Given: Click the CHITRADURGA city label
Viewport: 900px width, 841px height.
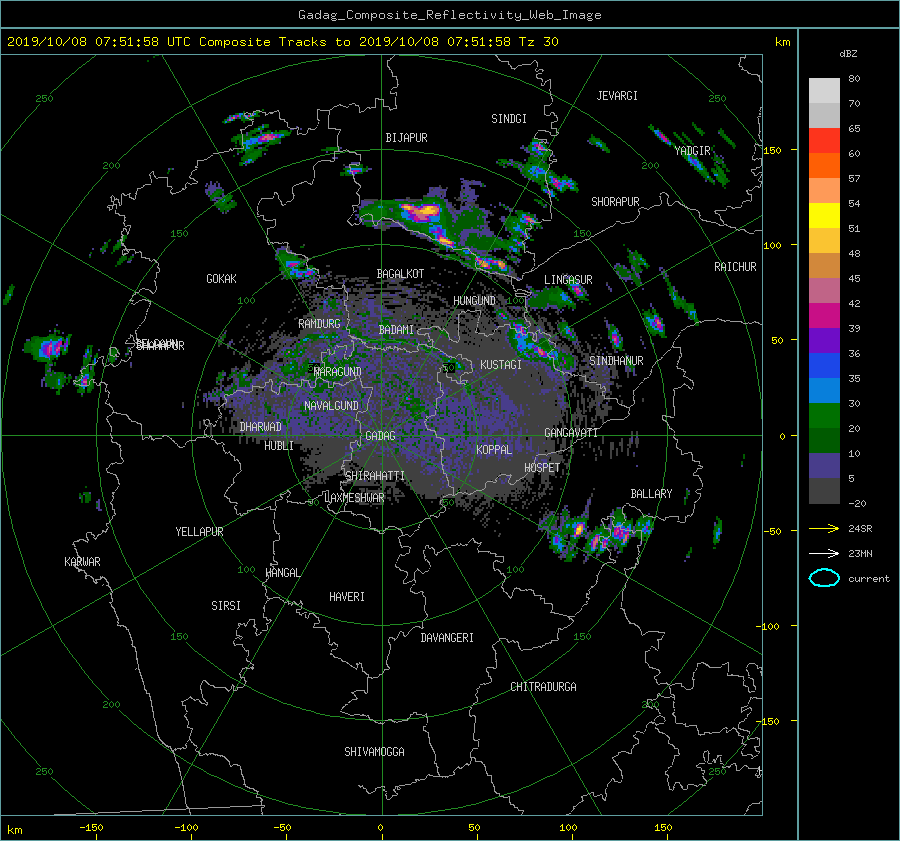Looking at the screenshot, I should click(543, 687).
